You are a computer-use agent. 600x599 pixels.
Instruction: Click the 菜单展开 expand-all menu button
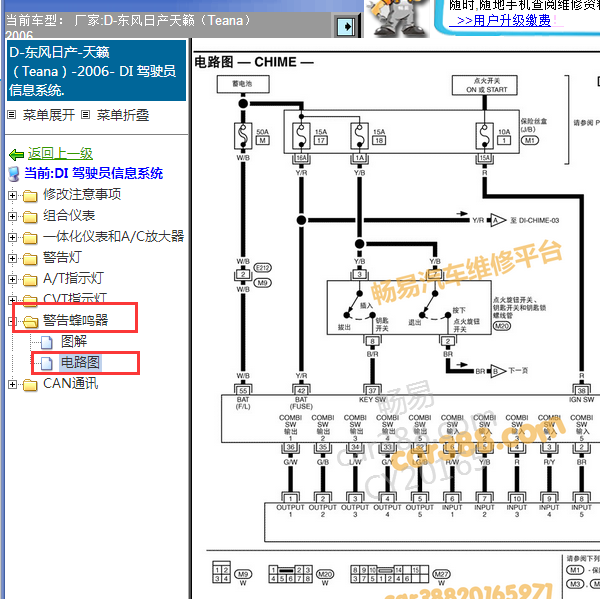49,115
